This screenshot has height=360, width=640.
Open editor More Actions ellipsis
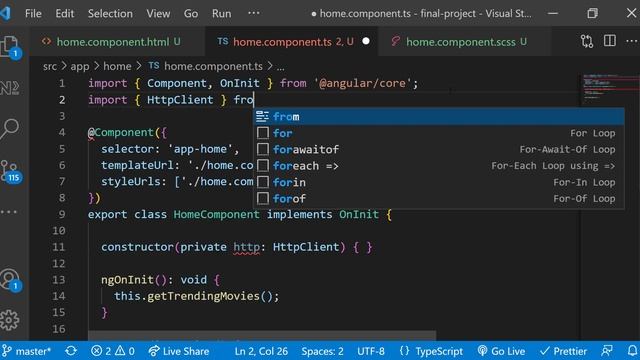(631, 41)
